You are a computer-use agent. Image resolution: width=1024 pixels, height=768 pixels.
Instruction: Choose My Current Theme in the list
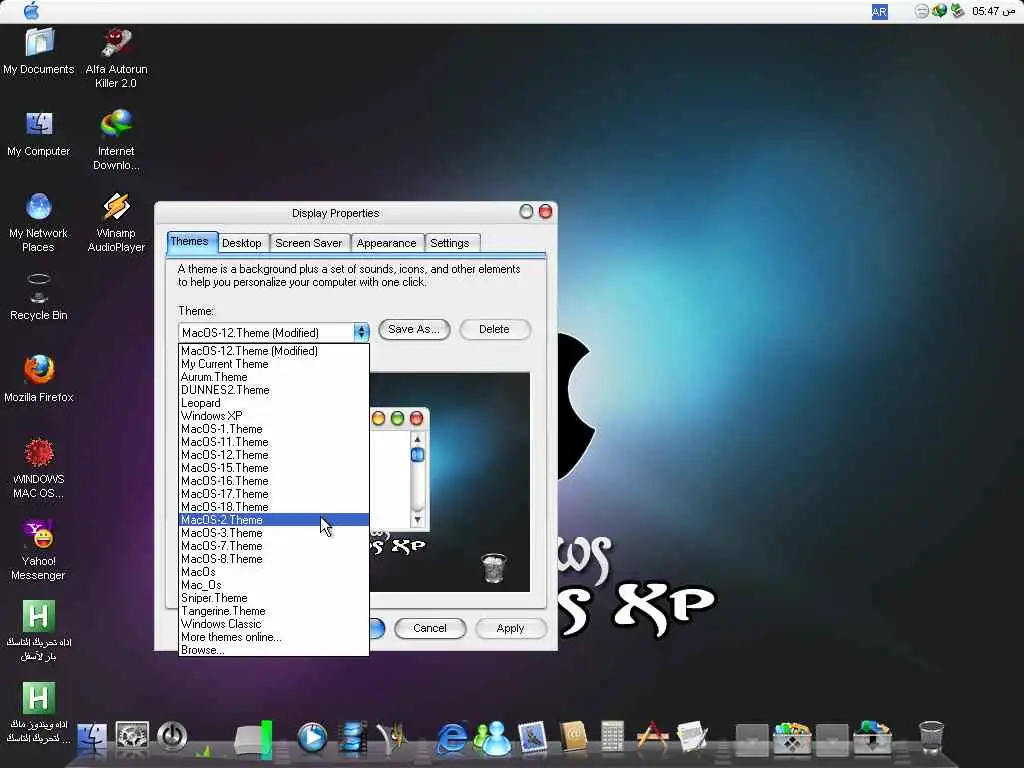click(274, 364)
